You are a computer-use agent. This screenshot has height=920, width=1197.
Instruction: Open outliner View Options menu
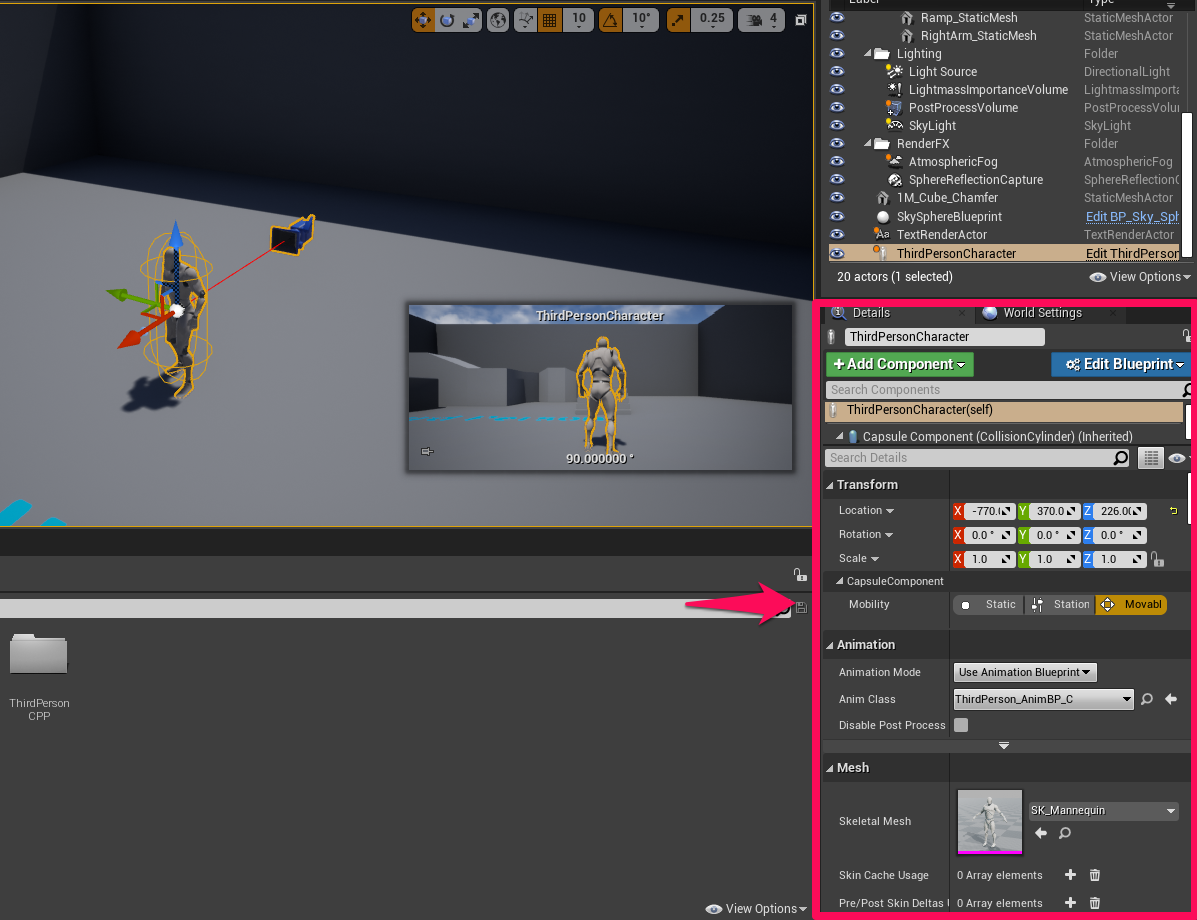pos(1140,277)
